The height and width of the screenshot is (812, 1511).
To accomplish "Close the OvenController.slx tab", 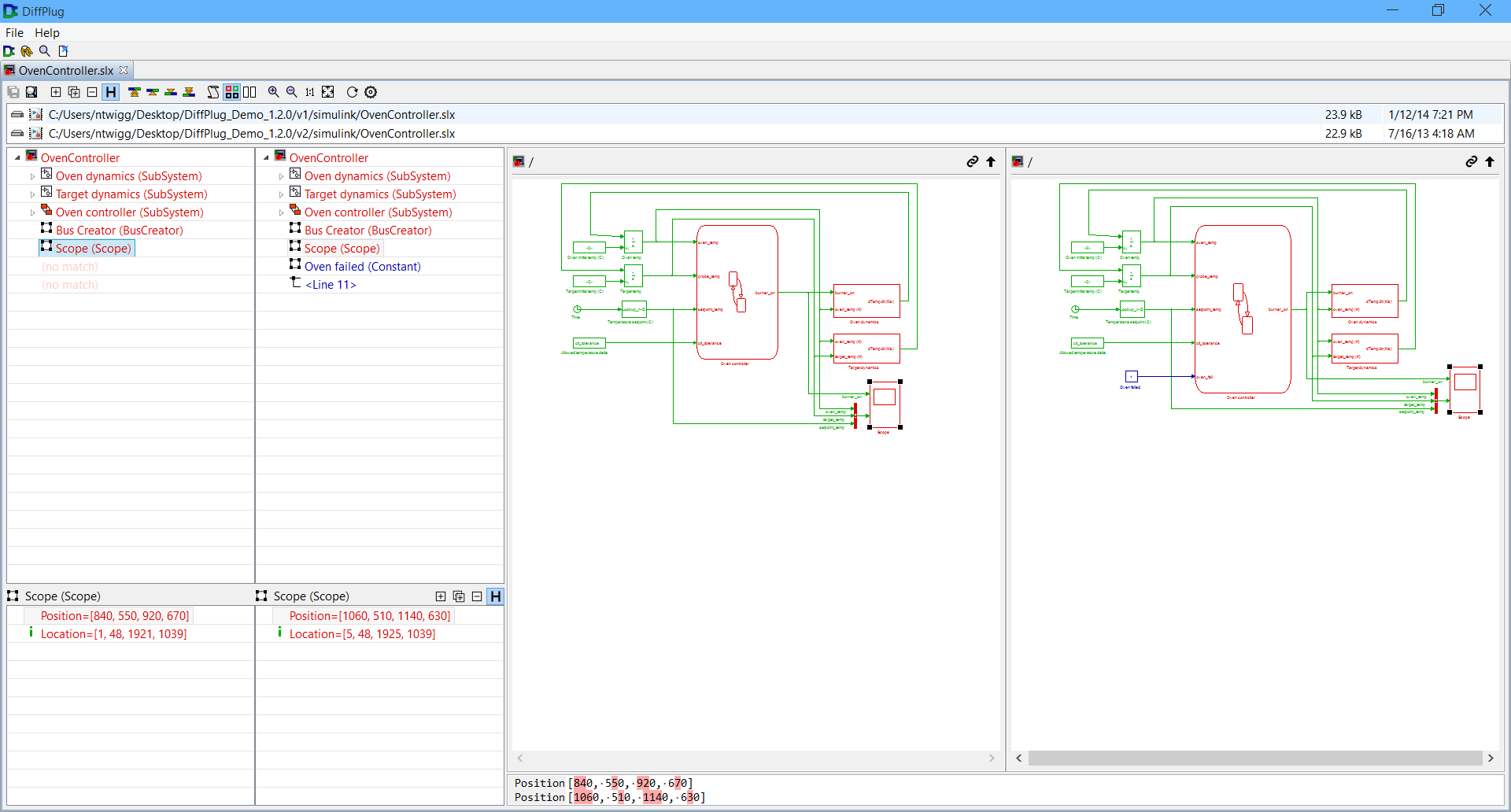I will click(x=124, y=70).
